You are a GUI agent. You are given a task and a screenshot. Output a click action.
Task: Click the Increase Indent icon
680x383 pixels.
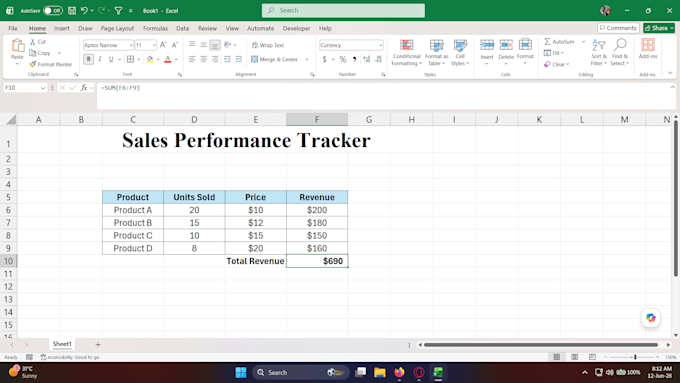239,59
